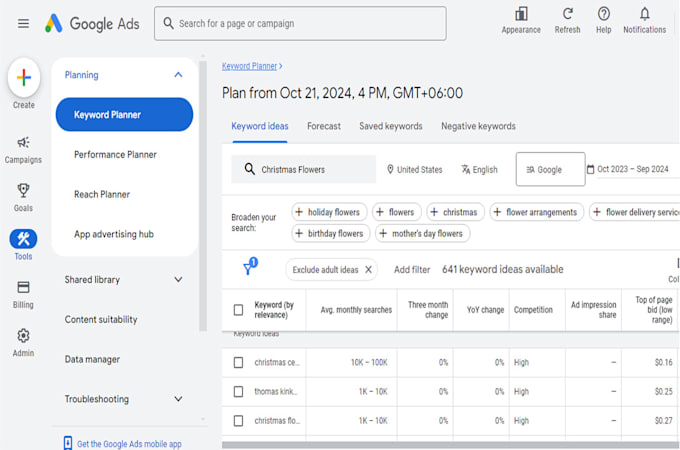The image size is (680, 450).
Task: Open Performance Planner
Action: 115,154
